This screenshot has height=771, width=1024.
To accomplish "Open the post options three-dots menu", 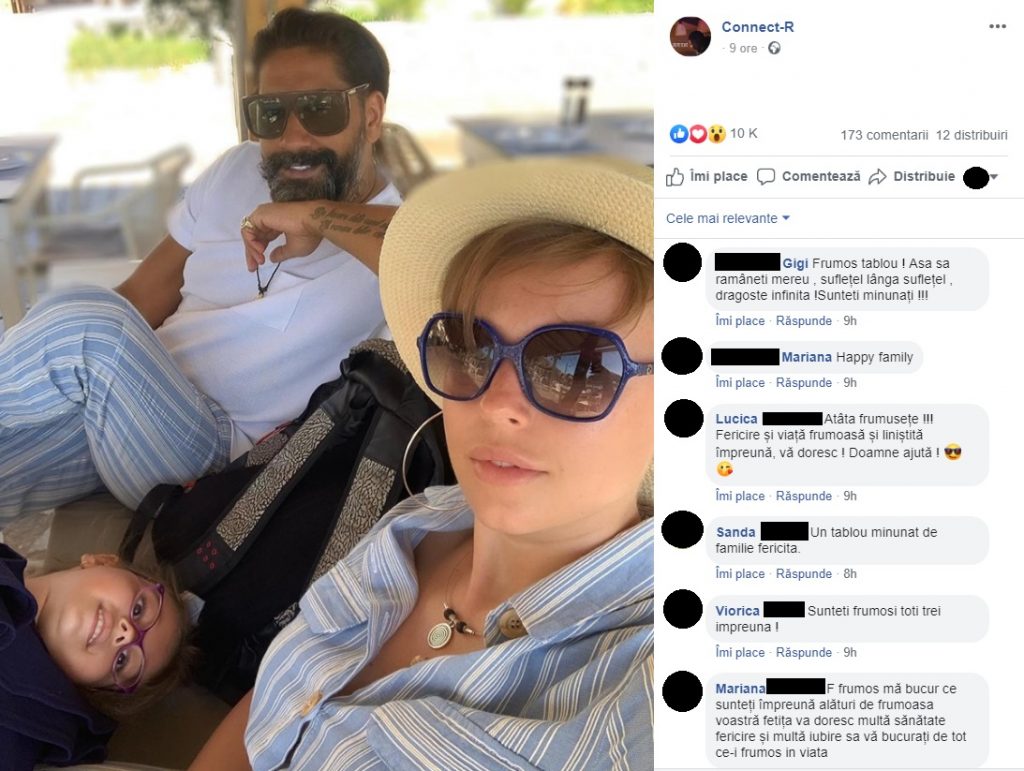I will click(x=997, y=27).
